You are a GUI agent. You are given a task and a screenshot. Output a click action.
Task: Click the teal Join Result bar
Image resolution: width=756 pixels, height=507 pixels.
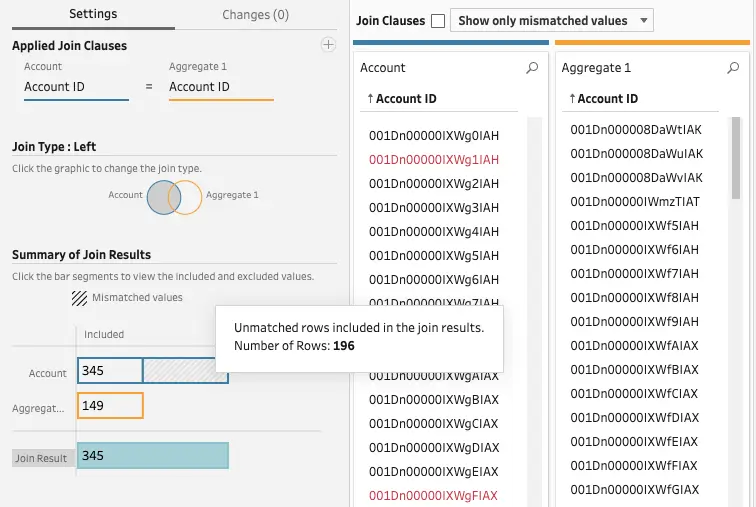point(152,456)
